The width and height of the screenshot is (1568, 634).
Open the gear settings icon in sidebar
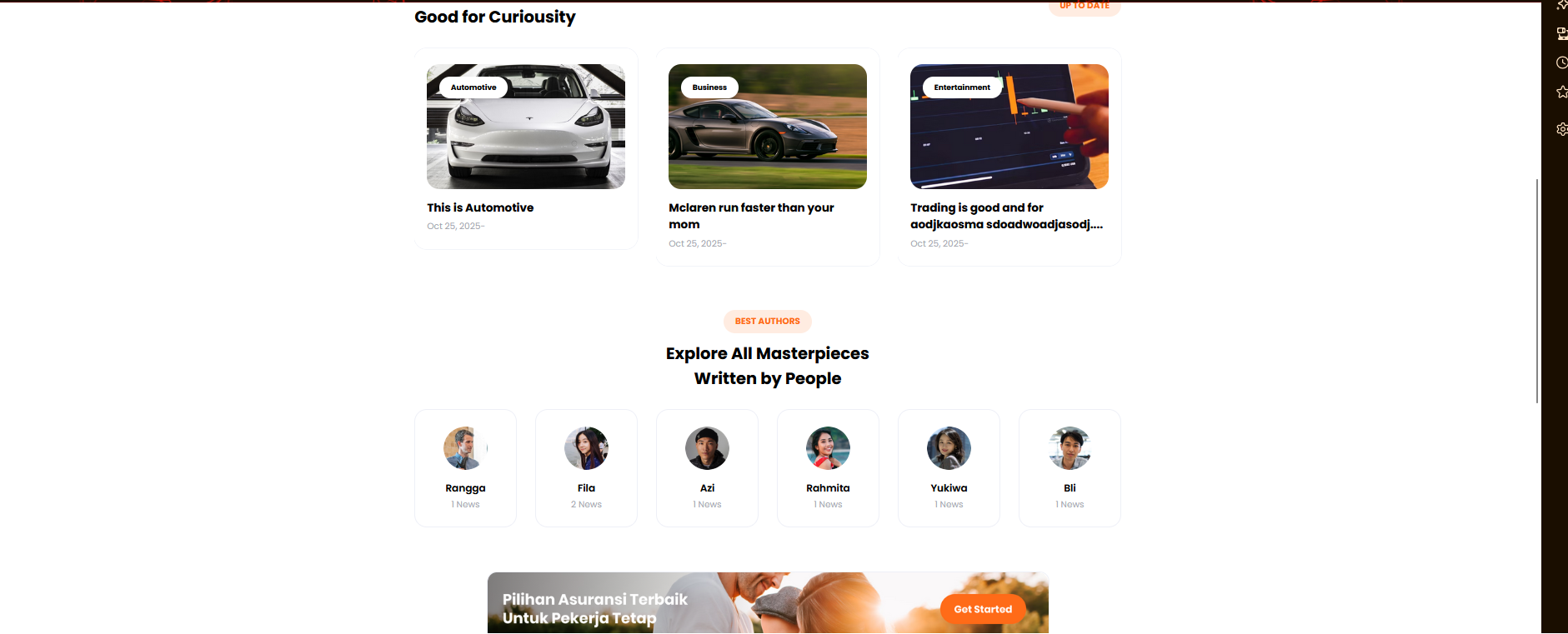point(1561,129)
